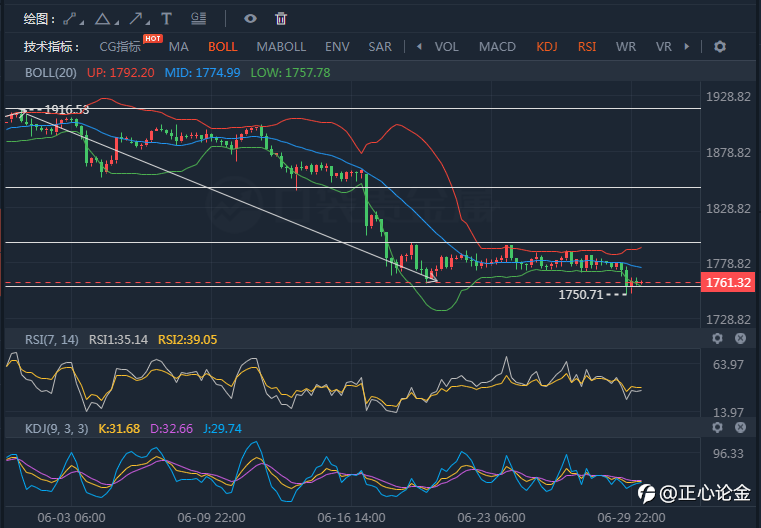This screenshot has width=761, height=528.
Task: Click the 06-03 06:00 time label
Action: [x=71, y=517]
